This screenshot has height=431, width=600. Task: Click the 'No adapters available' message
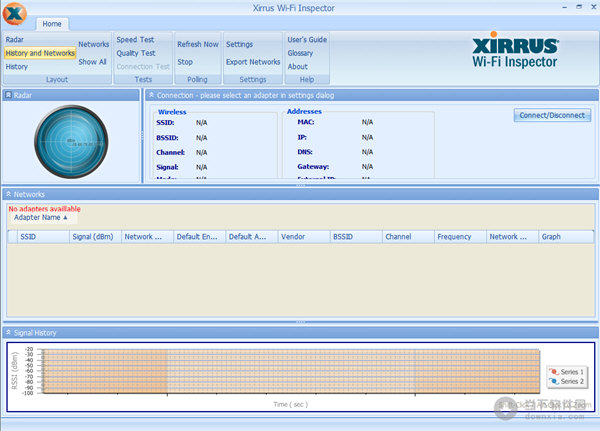44,209
